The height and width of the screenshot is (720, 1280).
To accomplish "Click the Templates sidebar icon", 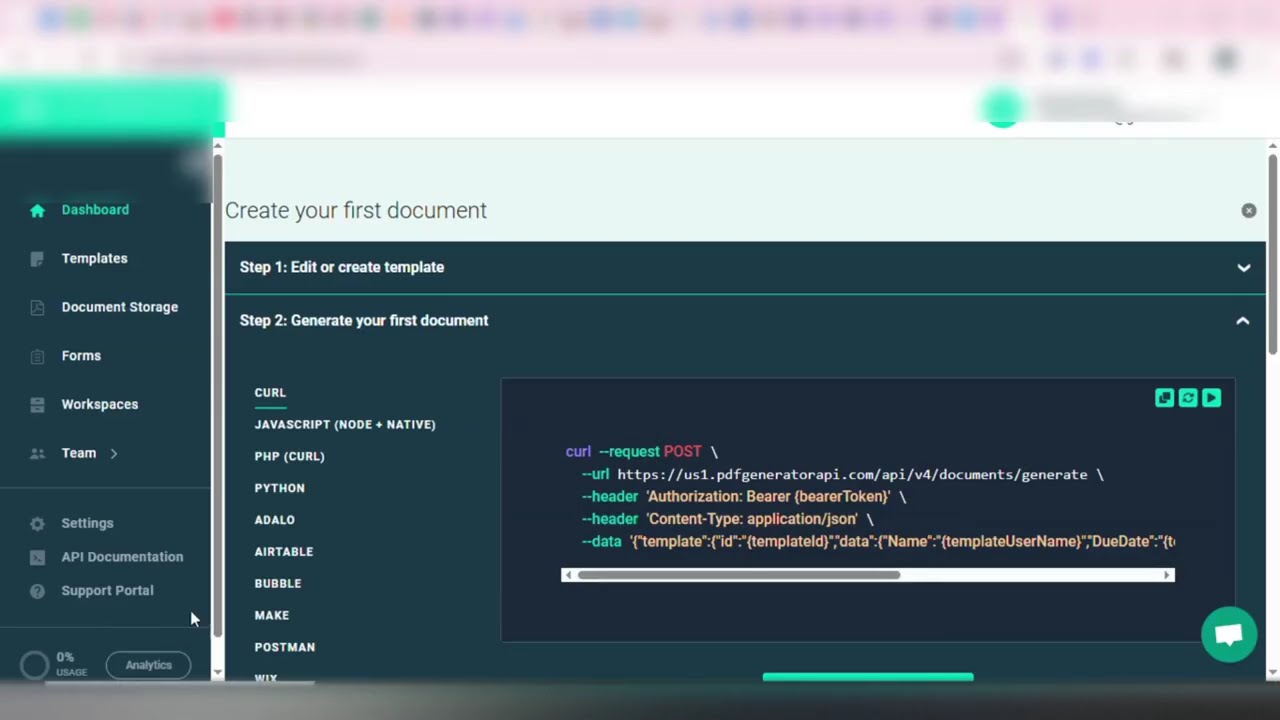I will point(37,259).
